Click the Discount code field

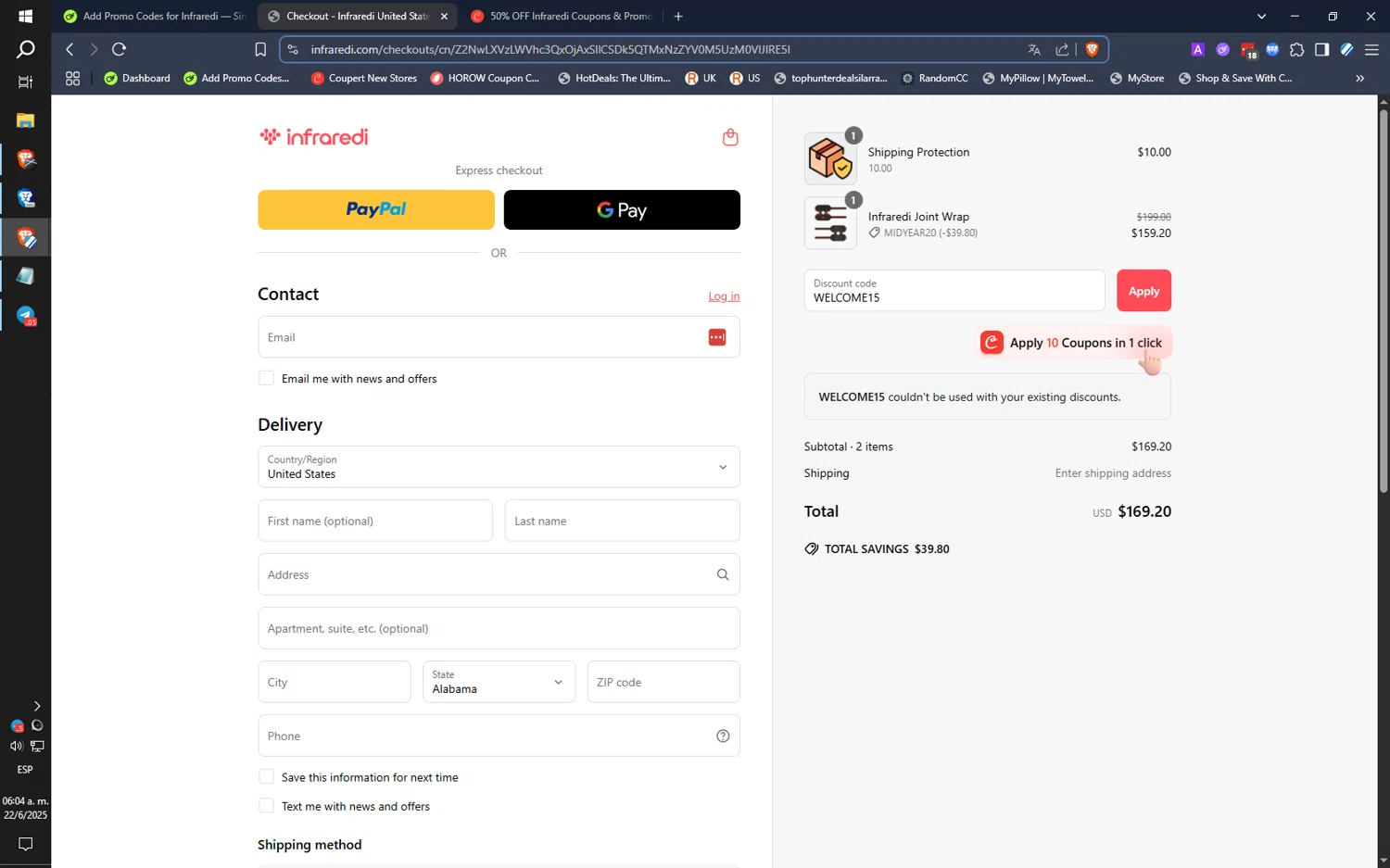point(954,291)
